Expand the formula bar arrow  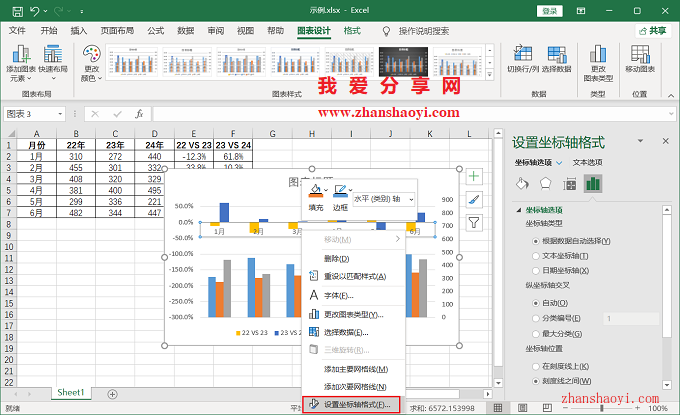671,114
